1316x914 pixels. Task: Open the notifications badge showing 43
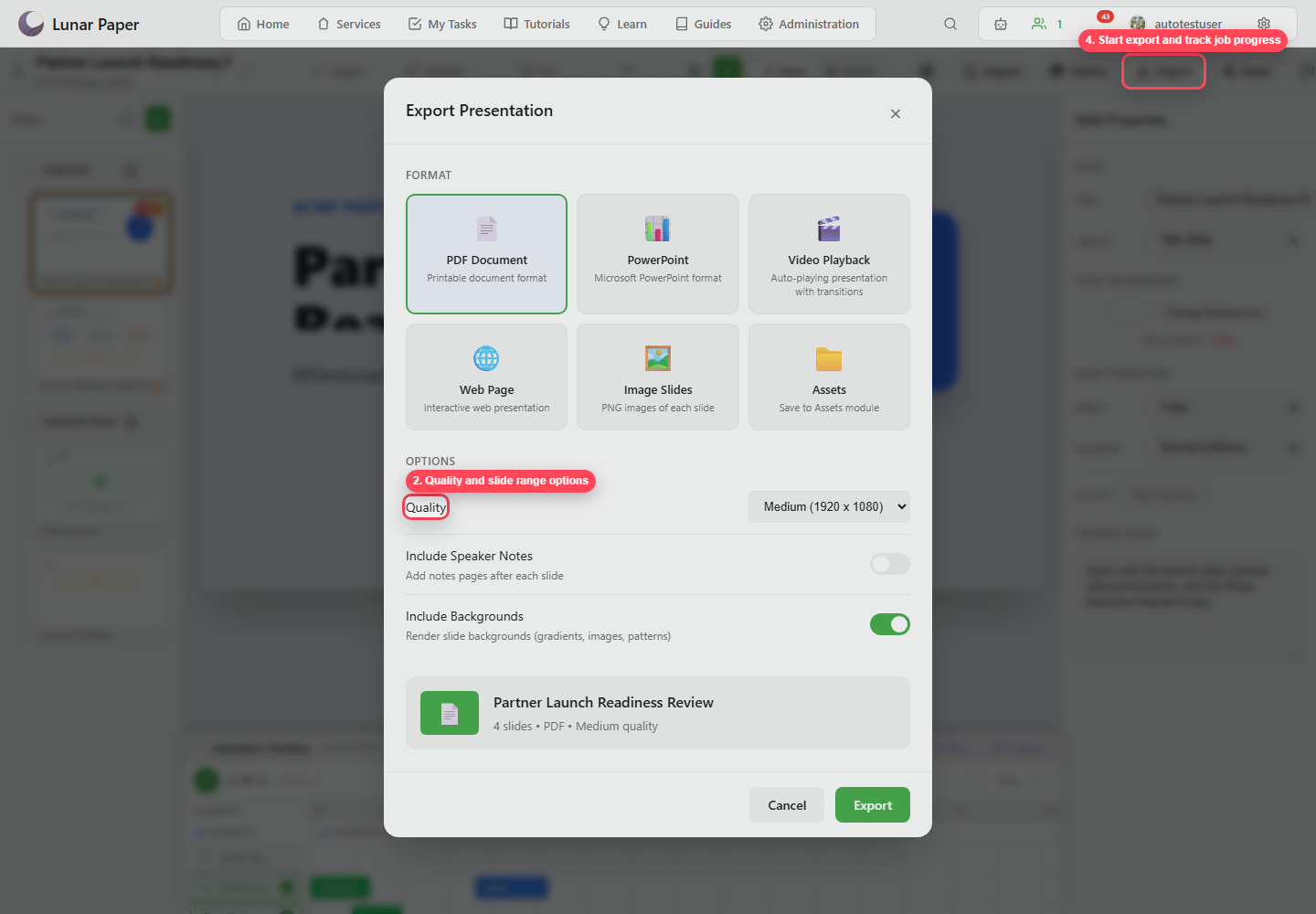click(x=1105, y=16)
